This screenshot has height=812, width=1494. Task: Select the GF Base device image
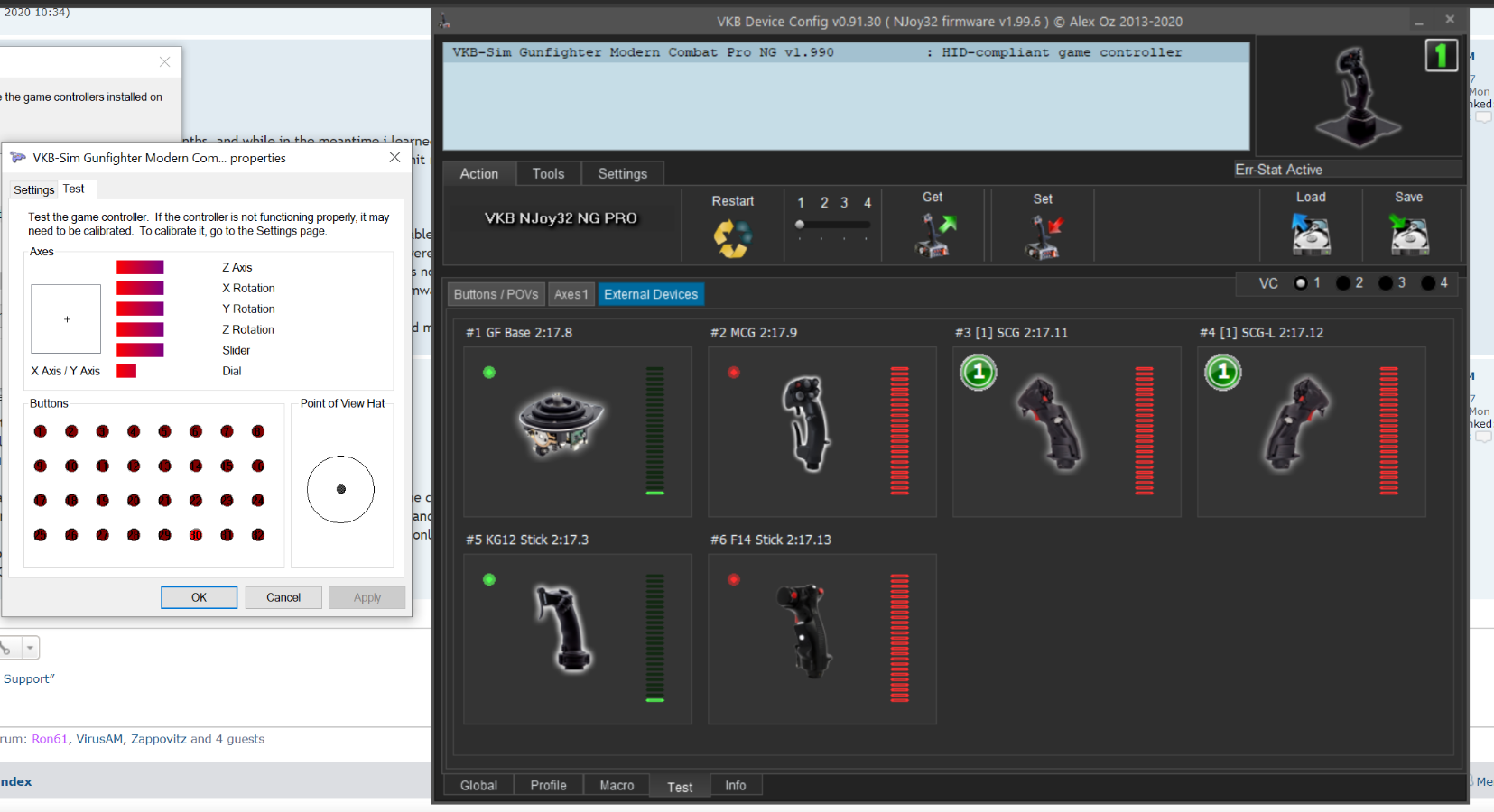(560, 424)
